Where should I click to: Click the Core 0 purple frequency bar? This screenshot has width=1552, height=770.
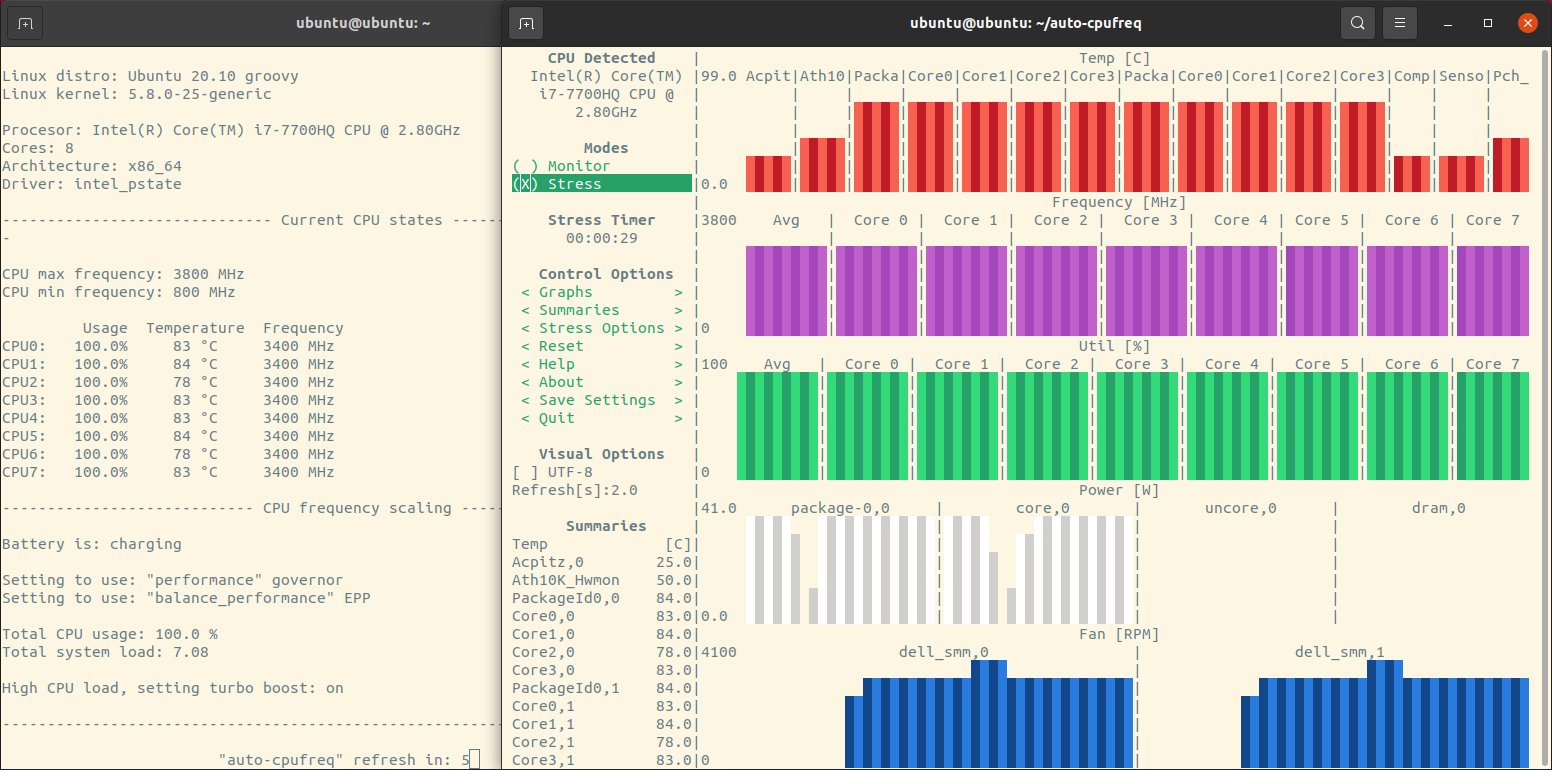click(876, 290)
